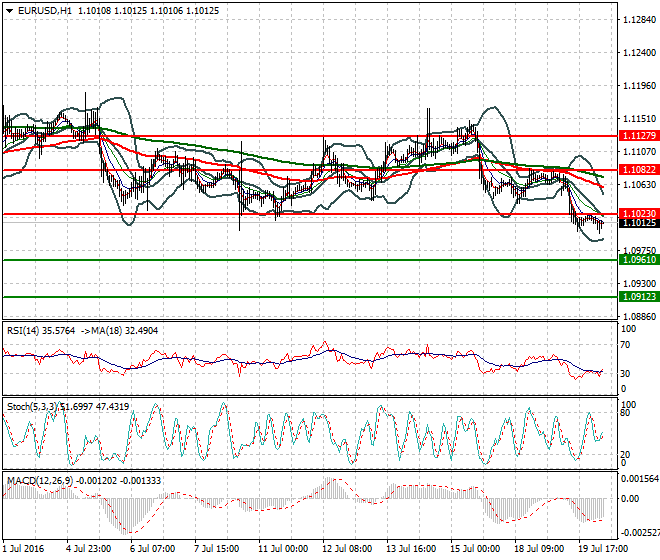Select the 1.11960 price scale value
The width and height of the screenshot is (660, 560).
tap(639, 85)
